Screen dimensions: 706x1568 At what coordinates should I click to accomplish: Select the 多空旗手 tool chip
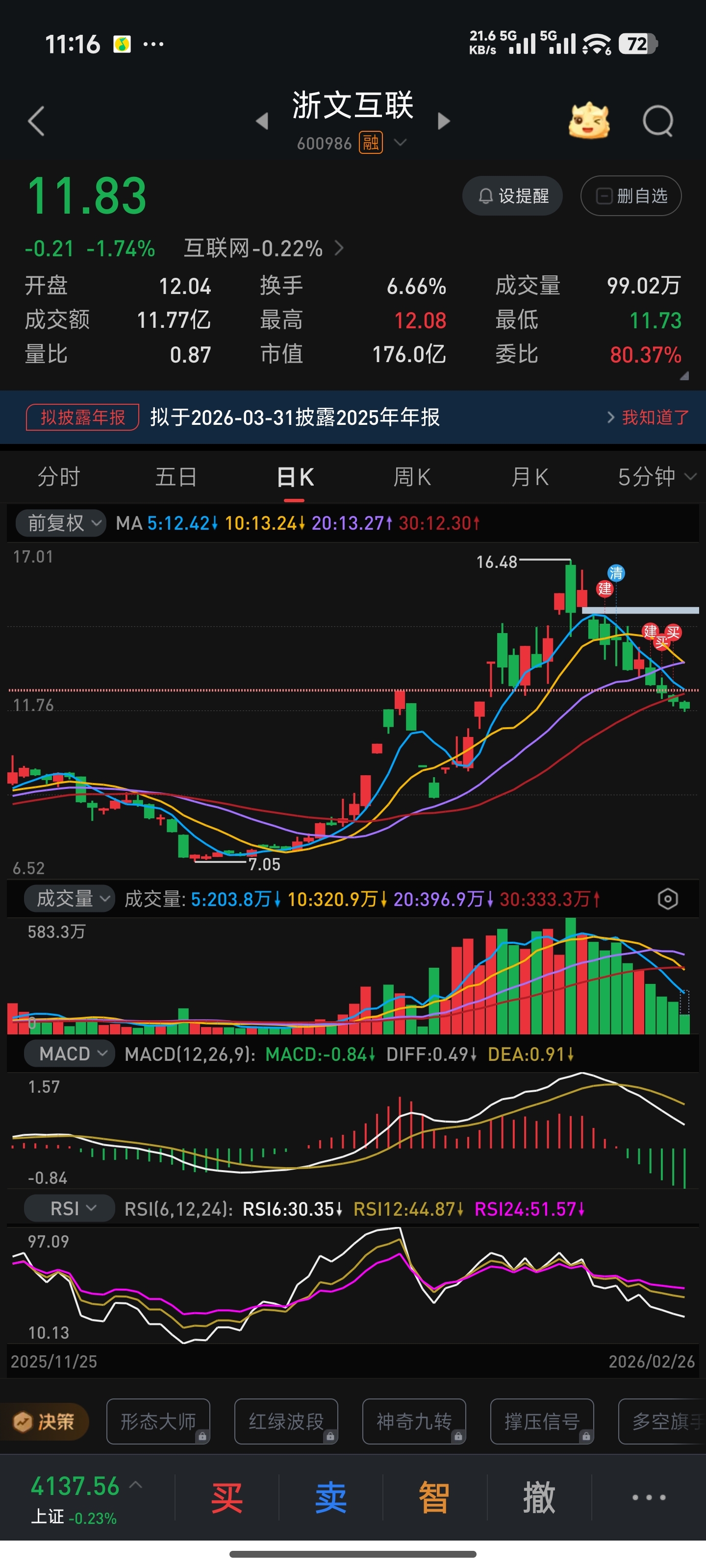(662, 1421)
